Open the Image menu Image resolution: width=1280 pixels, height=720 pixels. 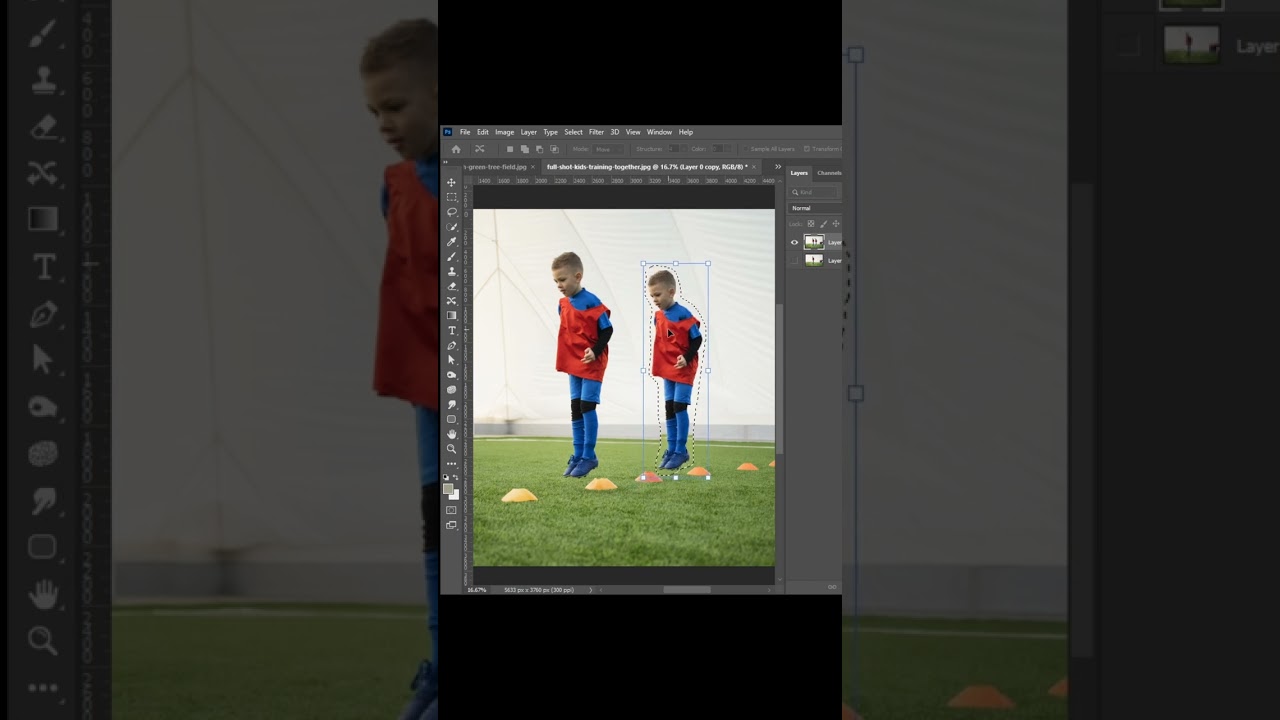point(504,132)
